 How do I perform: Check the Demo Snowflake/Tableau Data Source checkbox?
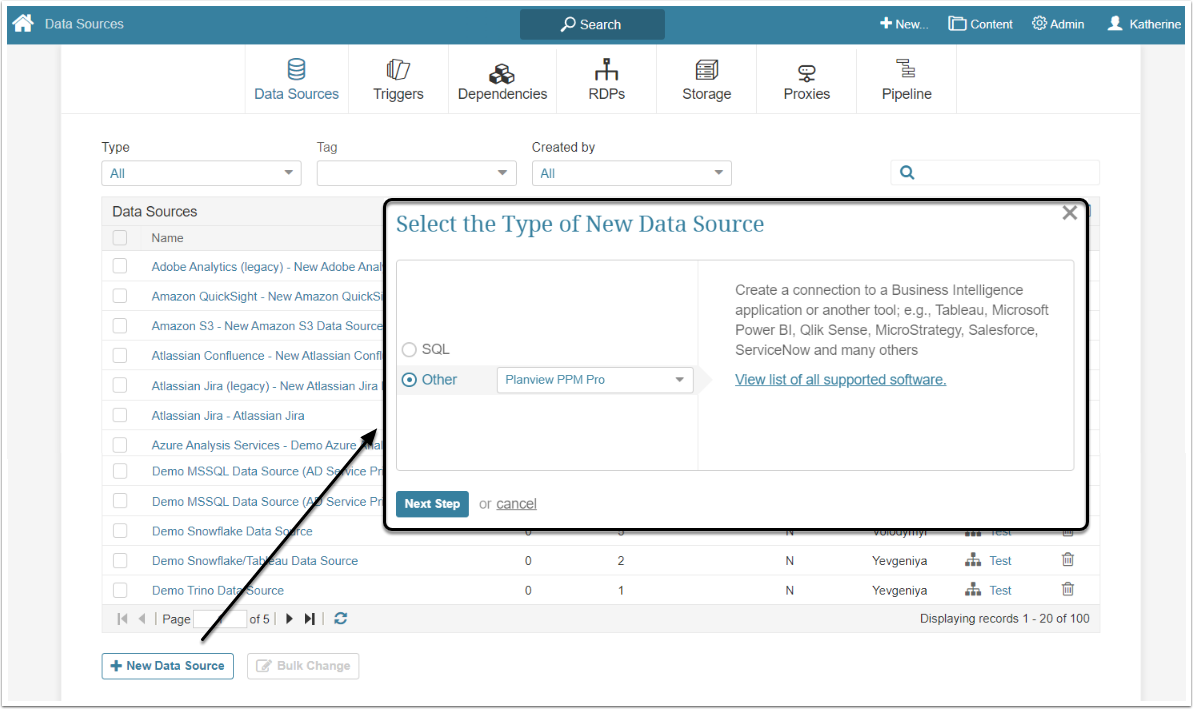coord(120,560)
